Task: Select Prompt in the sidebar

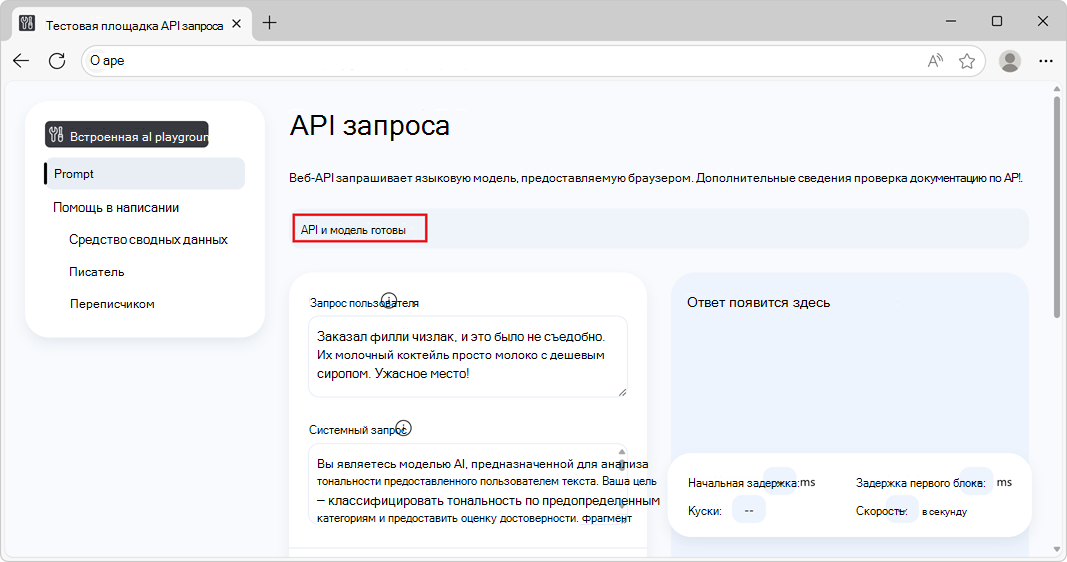Action: pyautogui.click(x=144, y=173)
